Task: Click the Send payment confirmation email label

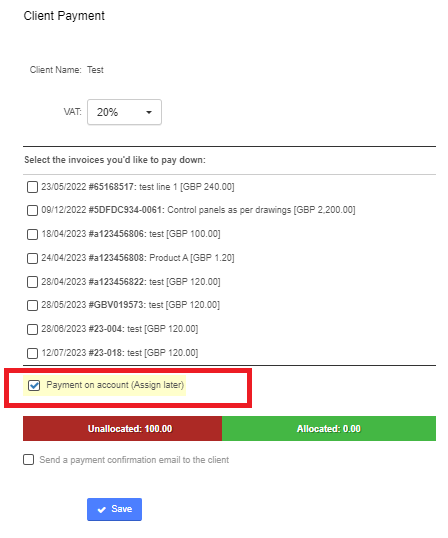Action: point(134,460)
